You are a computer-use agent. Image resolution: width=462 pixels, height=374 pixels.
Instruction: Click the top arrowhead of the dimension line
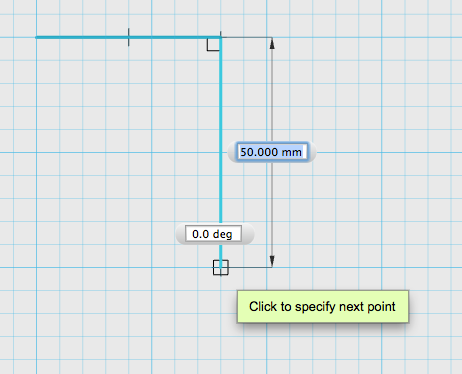coord(272,44)
